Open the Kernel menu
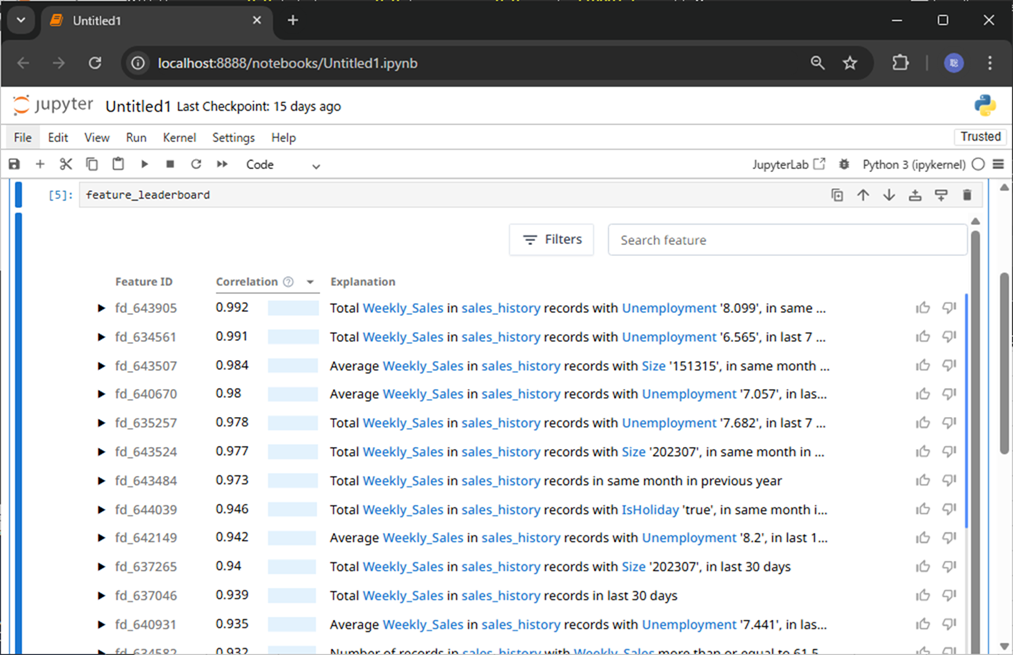This screenshot has height=655, width=1013. pos(179,138)
